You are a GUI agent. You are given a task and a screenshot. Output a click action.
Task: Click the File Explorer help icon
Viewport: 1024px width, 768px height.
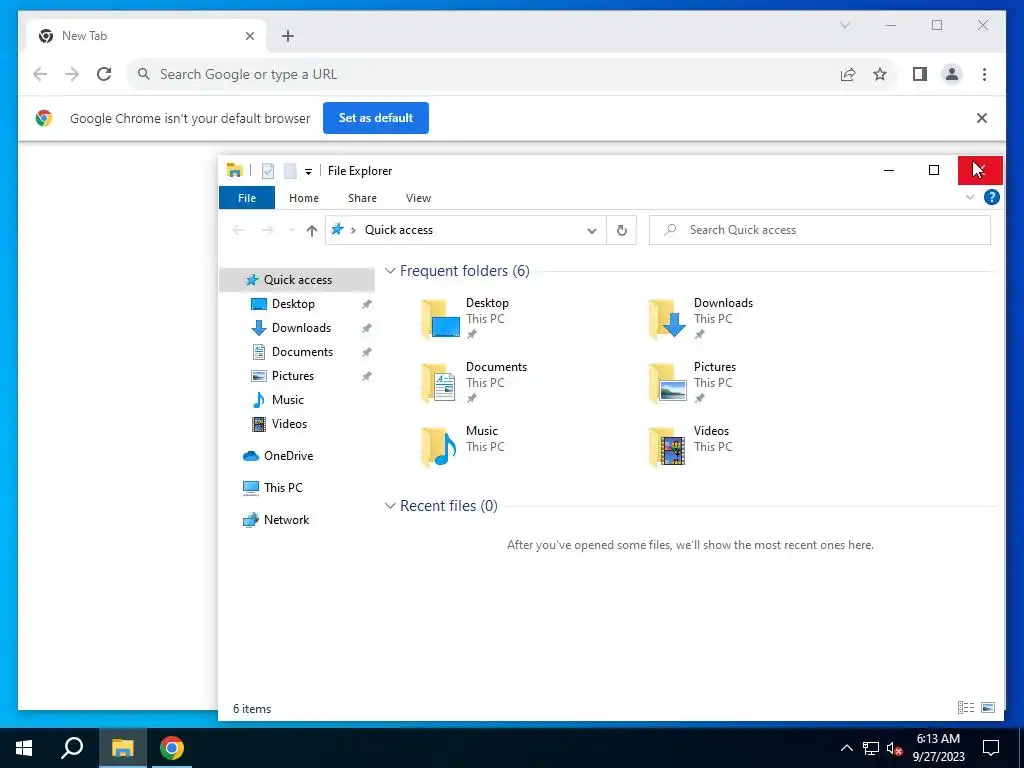coord(991,197)
